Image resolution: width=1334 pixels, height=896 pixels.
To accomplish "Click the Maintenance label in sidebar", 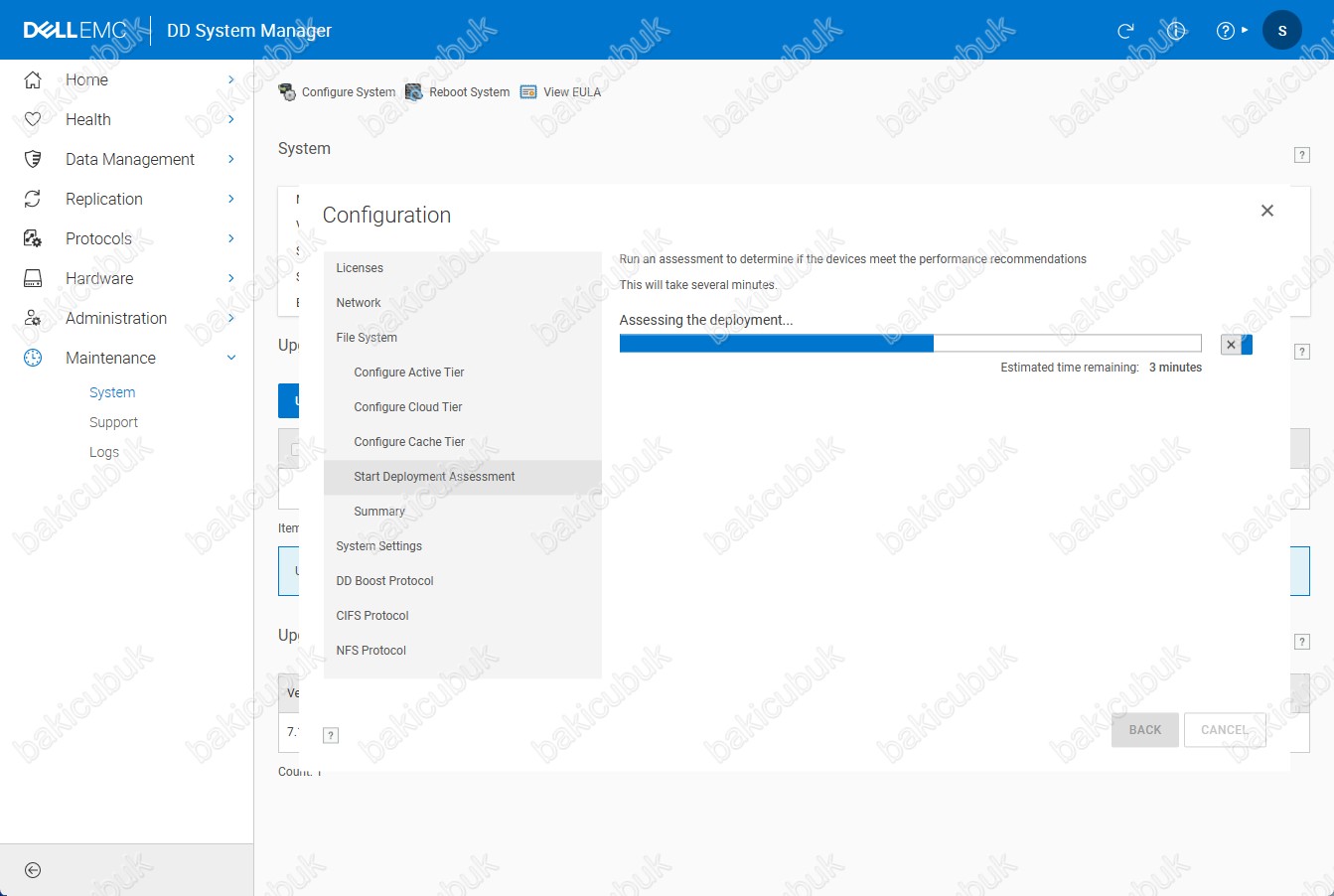I will point(110,358).
